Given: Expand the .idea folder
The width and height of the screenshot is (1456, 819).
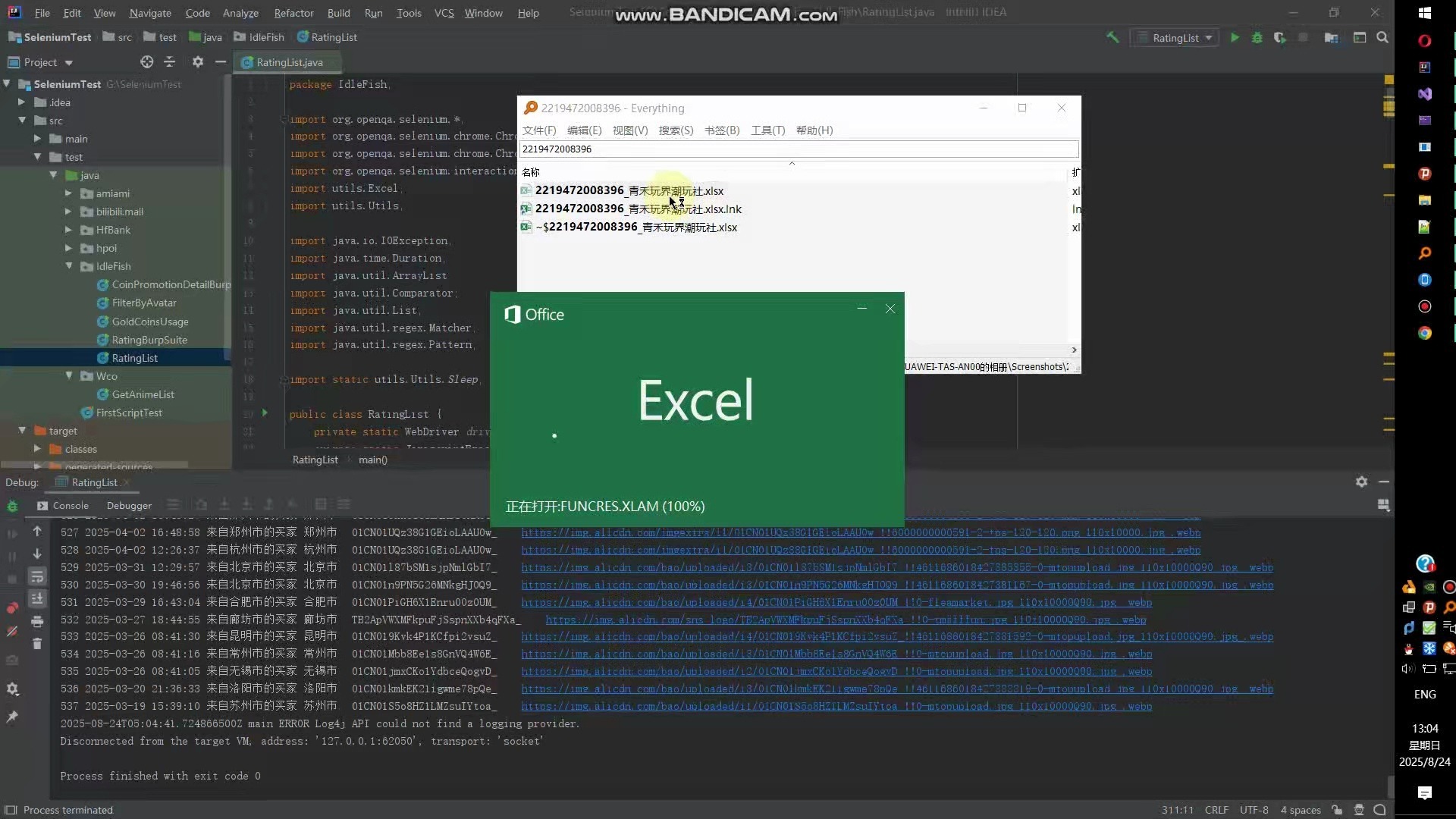Looking at the screenshot, I should 22,102.
